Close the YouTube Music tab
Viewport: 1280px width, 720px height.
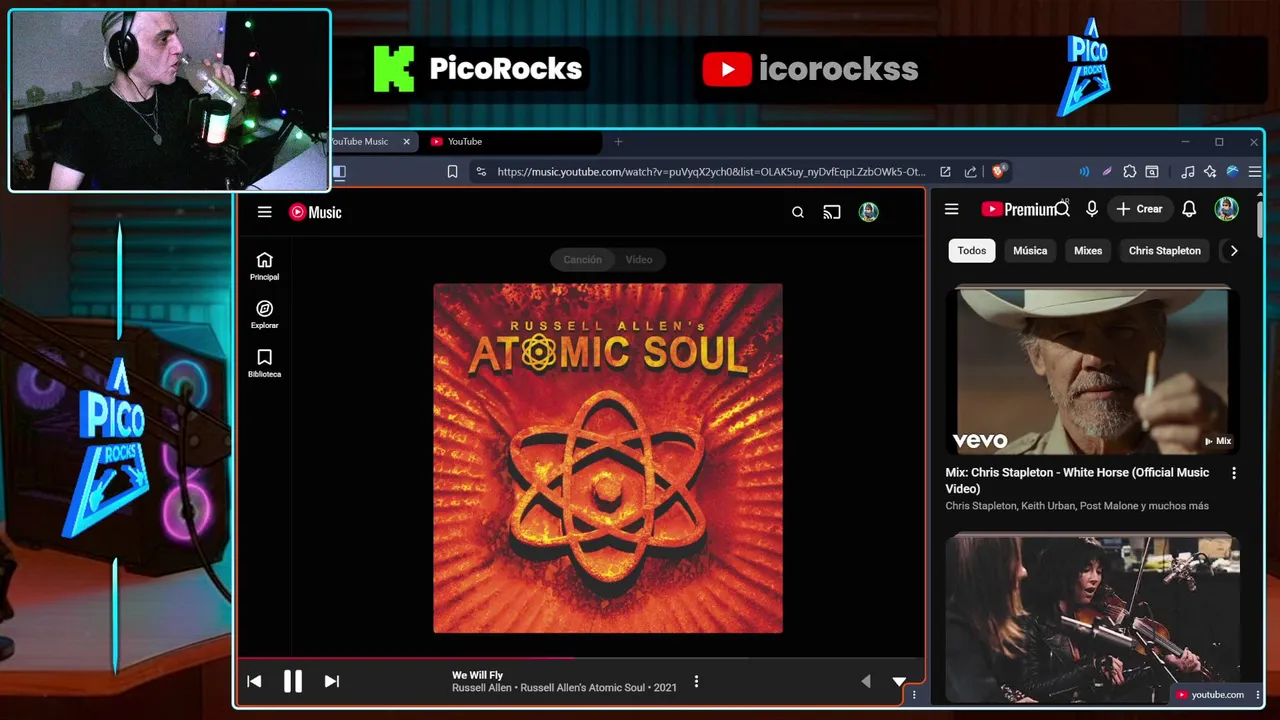coord(406,142)
